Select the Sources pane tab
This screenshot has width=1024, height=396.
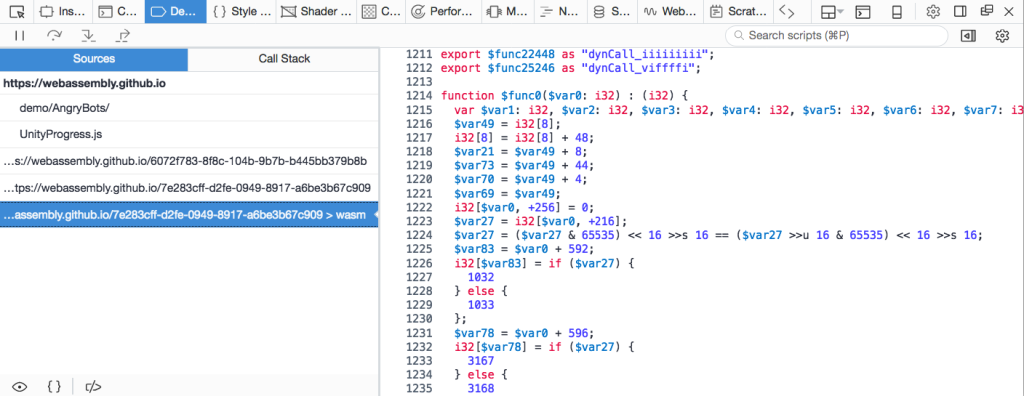[94, 59]
